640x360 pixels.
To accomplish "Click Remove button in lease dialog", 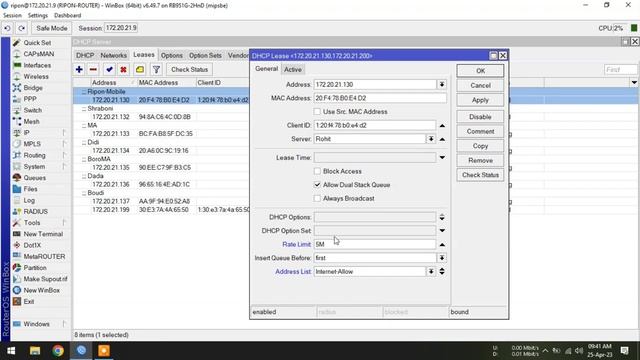I will pos(480,160).
